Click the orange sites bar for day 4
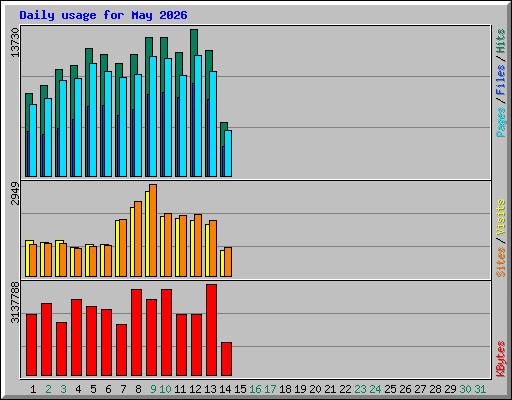Viewport: 512px width, 400px height. click(x=78, y=262)
